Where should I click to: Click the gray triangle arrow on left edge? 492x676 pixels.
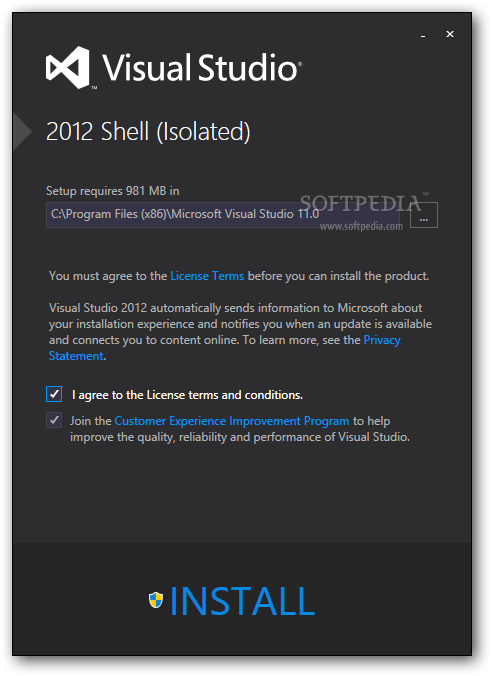click(x=22, y=131)
